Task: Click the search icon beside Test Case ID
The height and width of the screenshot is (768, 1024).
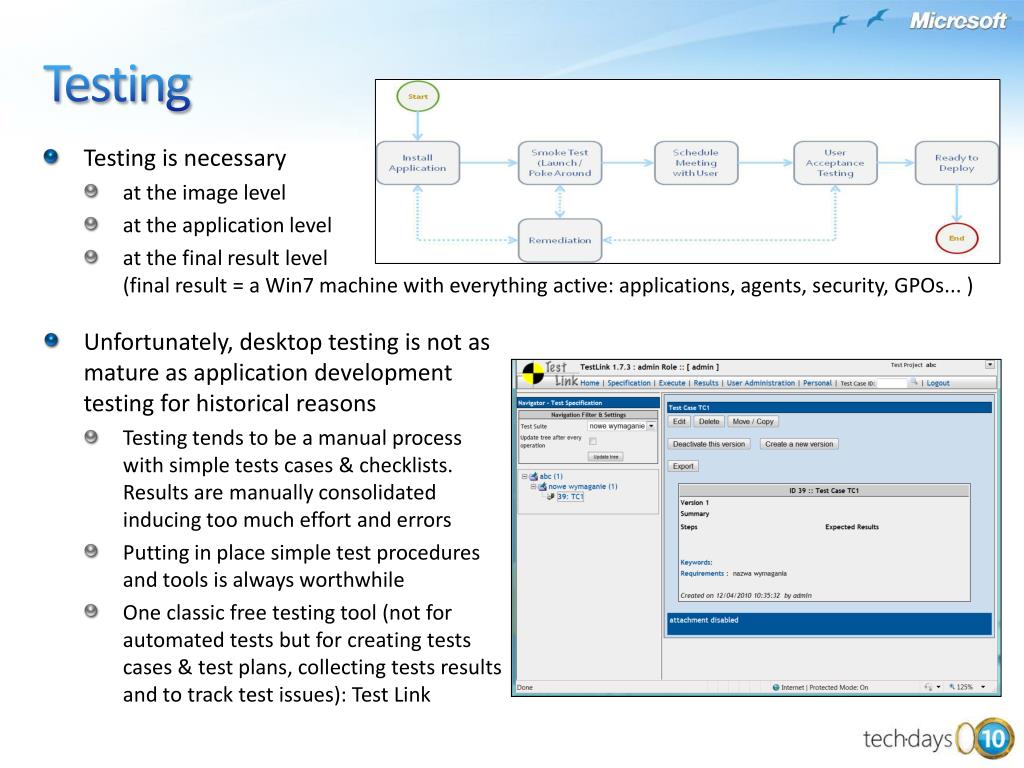Action: pyautogui.click(x=914, y=383)
